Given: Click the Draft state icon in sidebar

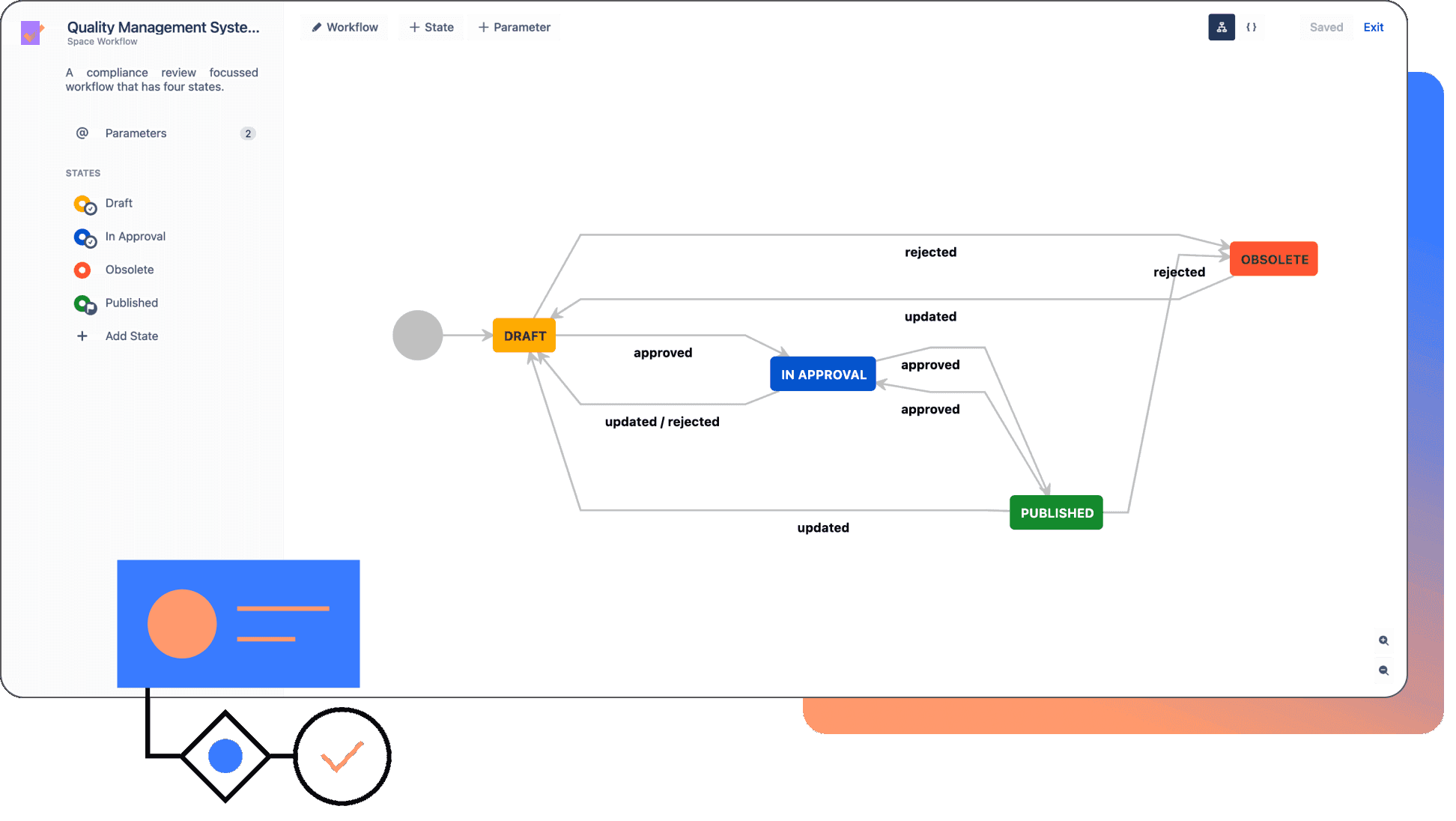Looking at the screenshot, I should click(x=84, y=203).
